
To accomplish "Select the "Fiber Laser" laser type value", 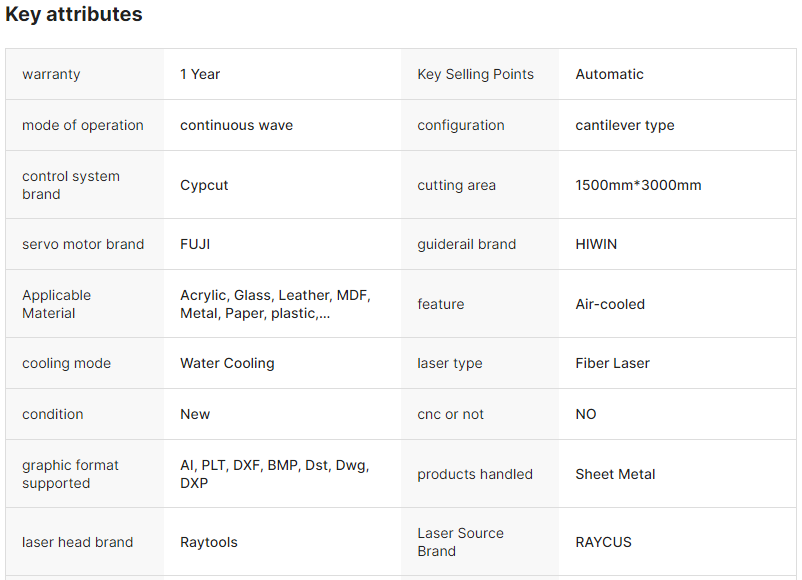I will coord(612,363).
